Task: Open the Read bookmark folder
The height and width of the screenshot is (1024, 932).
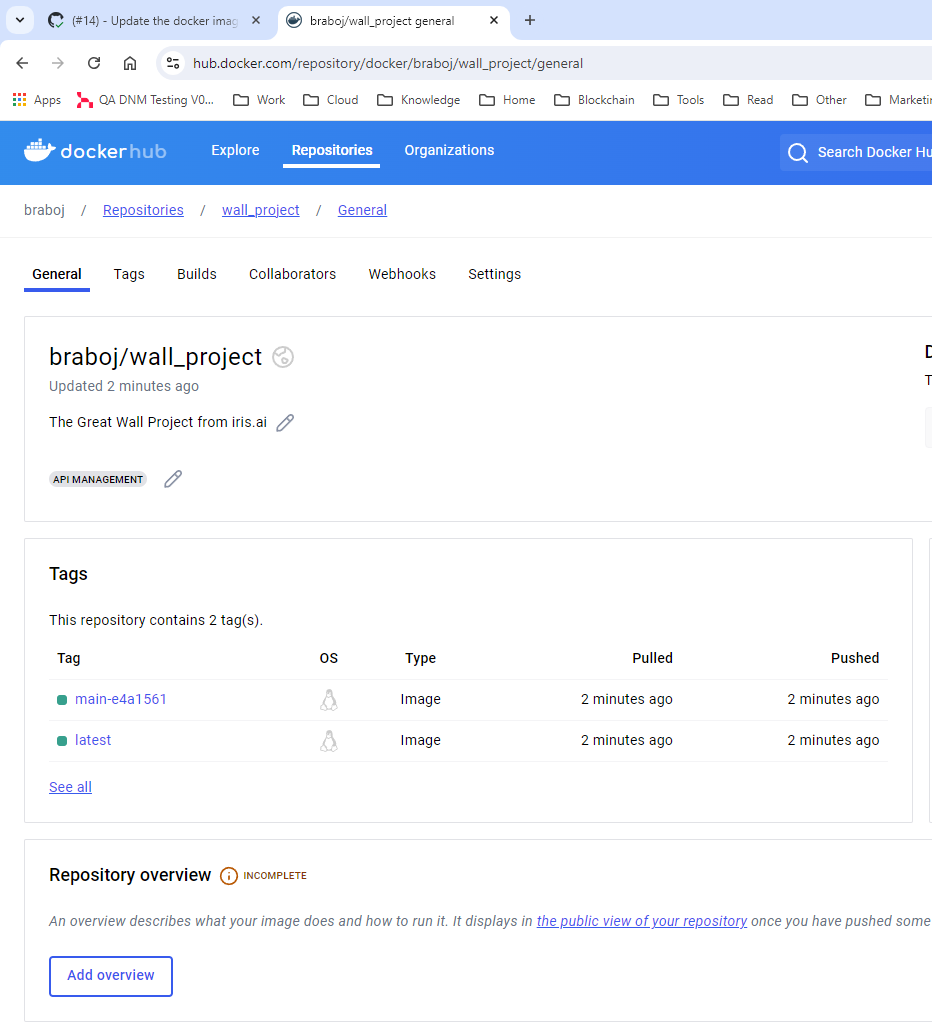Action: click(x=748, y=100)
